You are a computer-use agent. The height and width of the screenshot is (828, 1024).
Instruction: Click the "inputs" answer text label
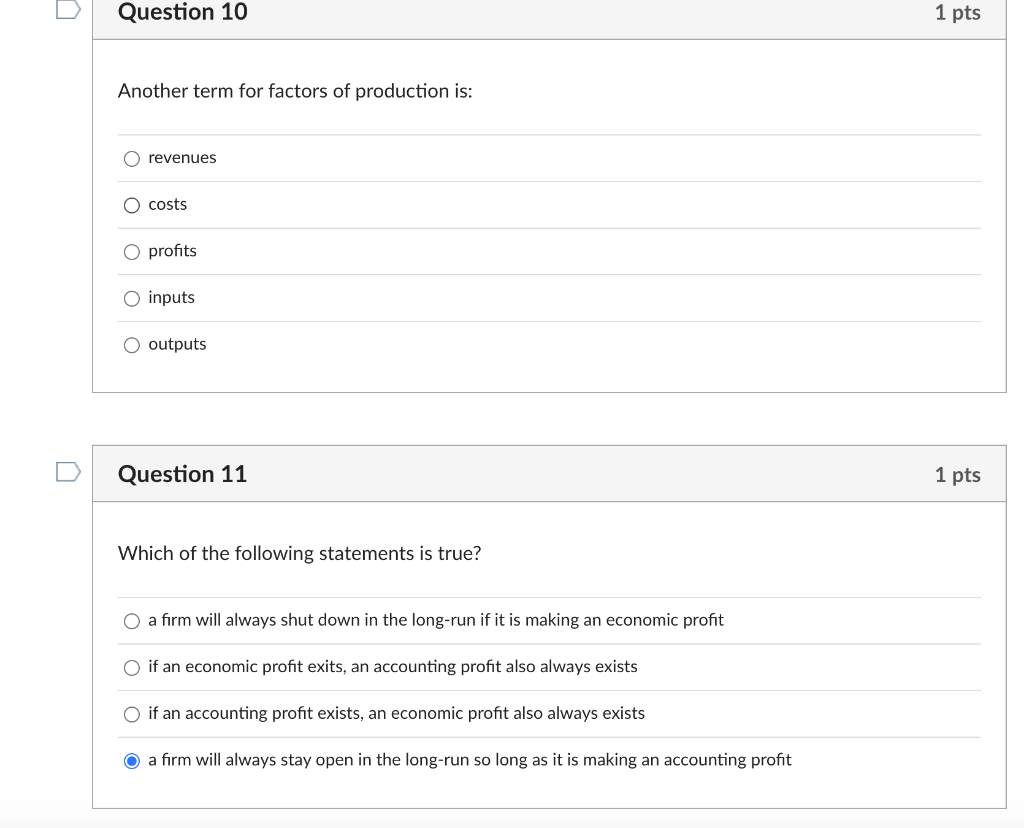pos(171,297)
